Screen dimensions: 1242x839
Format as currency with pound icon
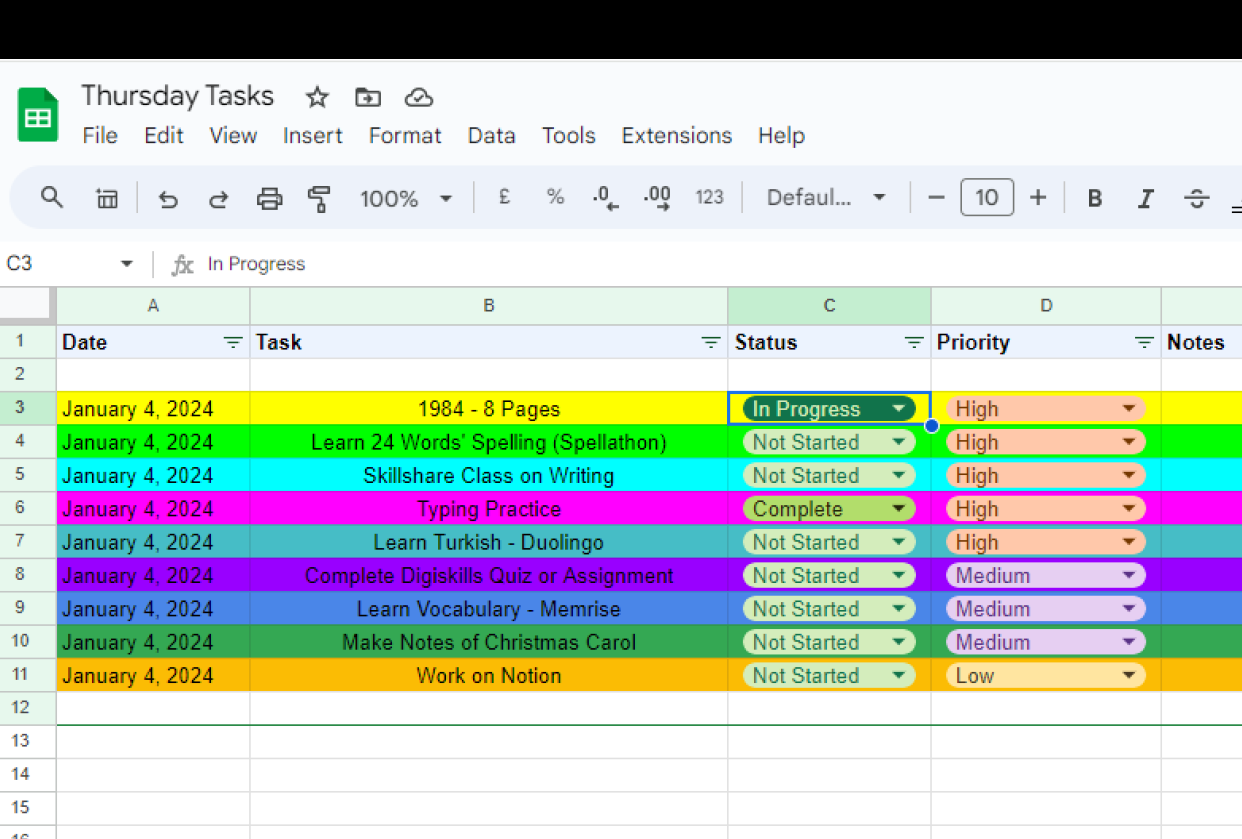click(504, 198)
